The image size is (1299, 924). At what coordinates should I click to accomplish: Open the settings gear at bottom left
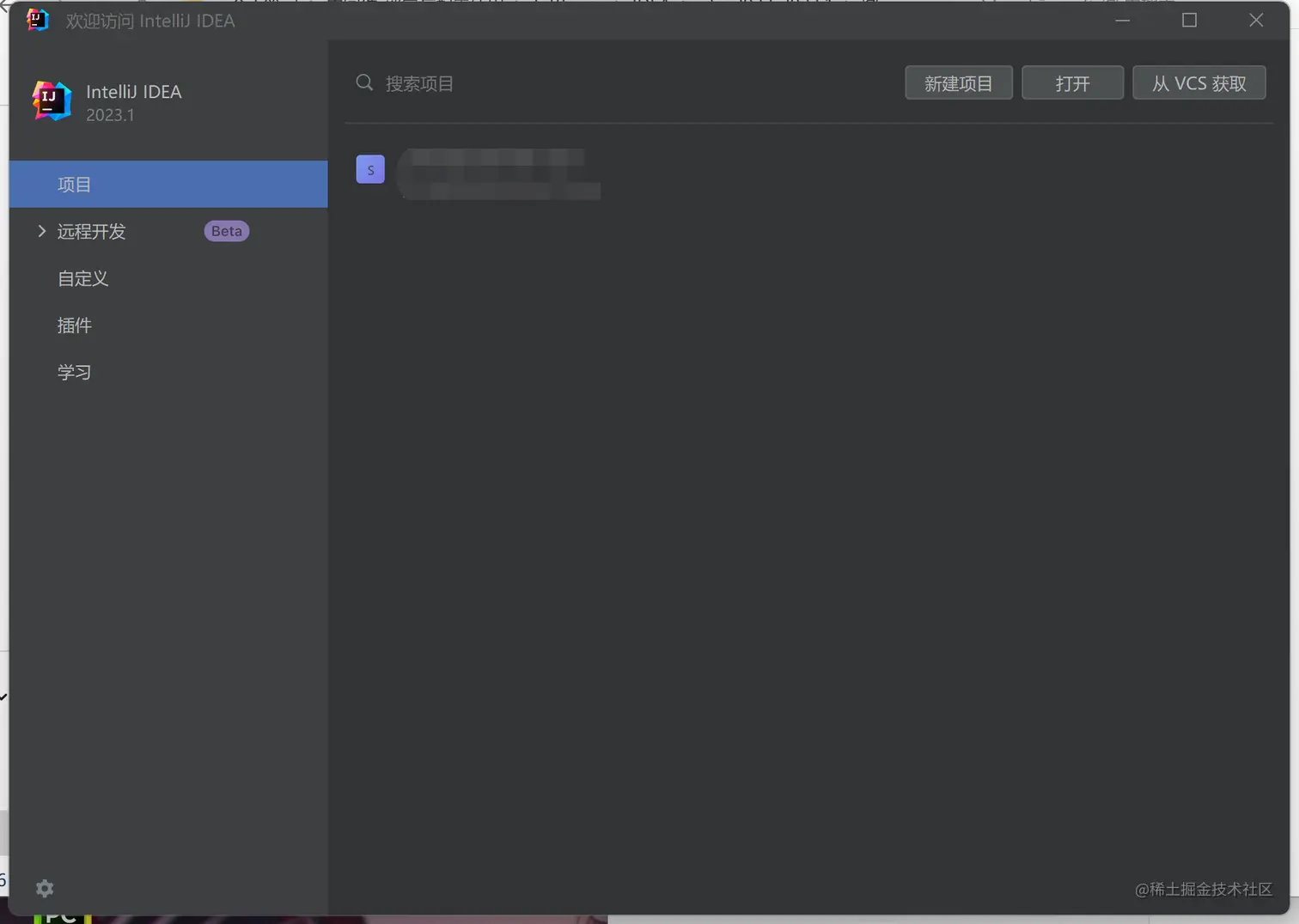click(x=45, y=888)
